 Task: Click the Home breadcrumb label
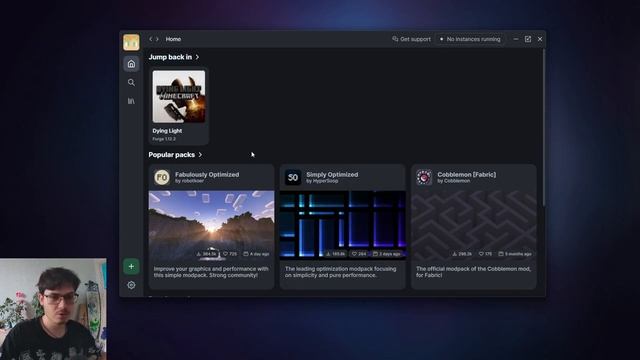click(173, 39)
